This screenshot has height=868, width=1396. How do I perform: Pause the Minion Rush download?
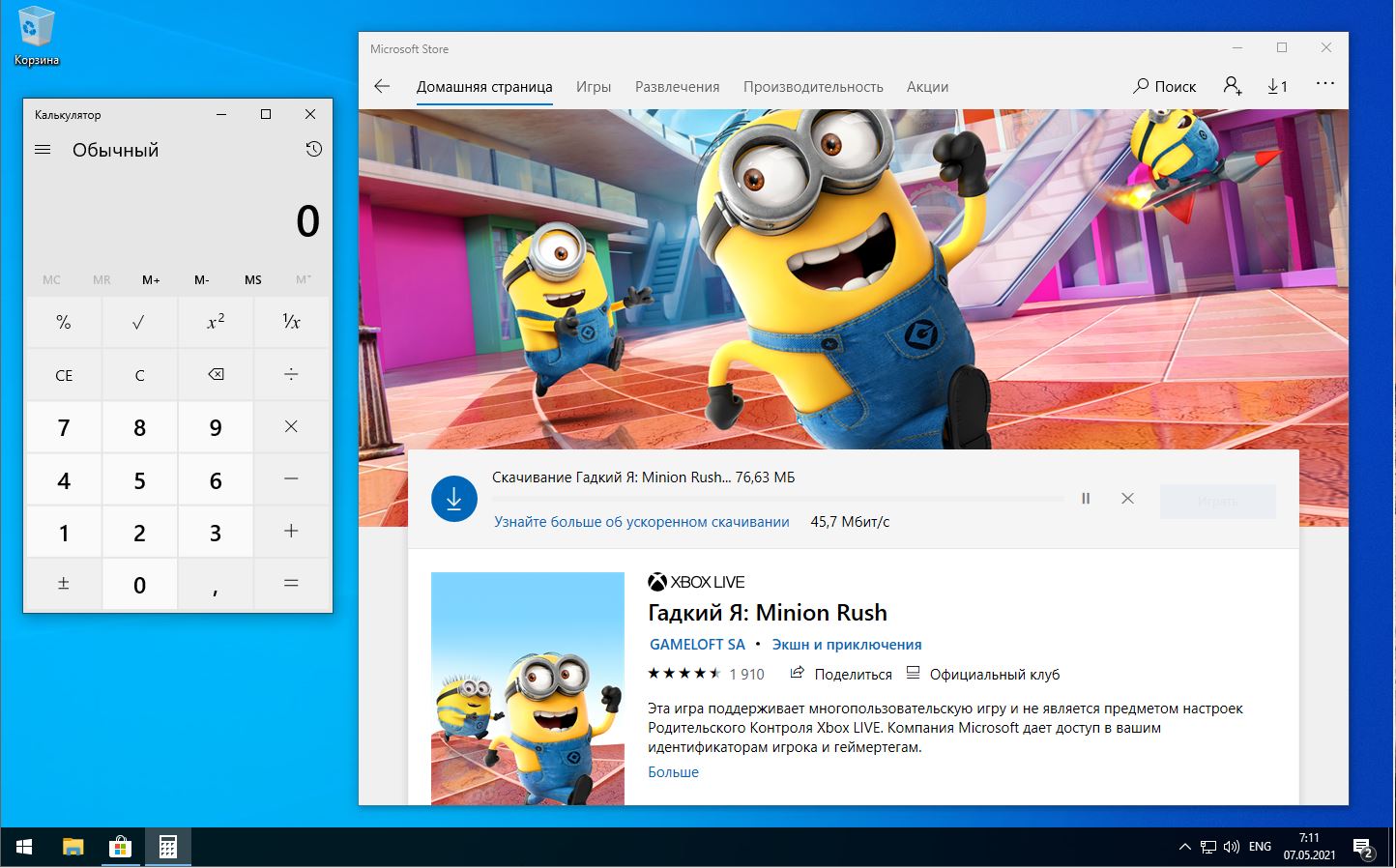[1086, 499]
